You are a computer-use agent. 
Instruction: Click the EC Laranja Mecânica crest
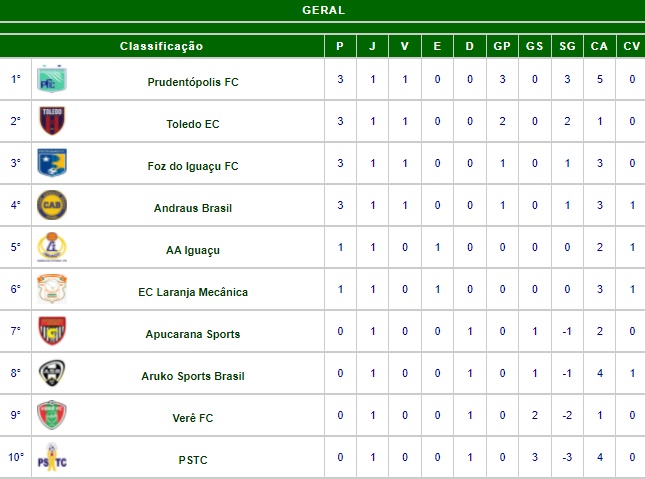52,288
